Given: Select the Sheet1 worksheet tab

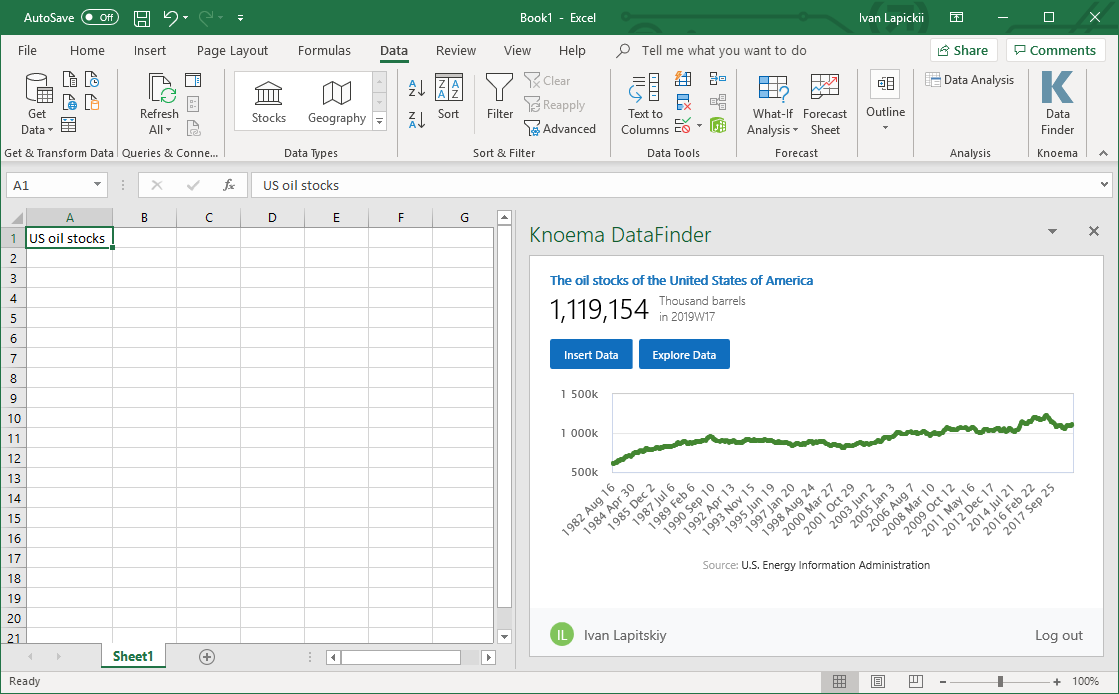Looking at the screenshot, I should pyautogui.click(x=133, y=656).
